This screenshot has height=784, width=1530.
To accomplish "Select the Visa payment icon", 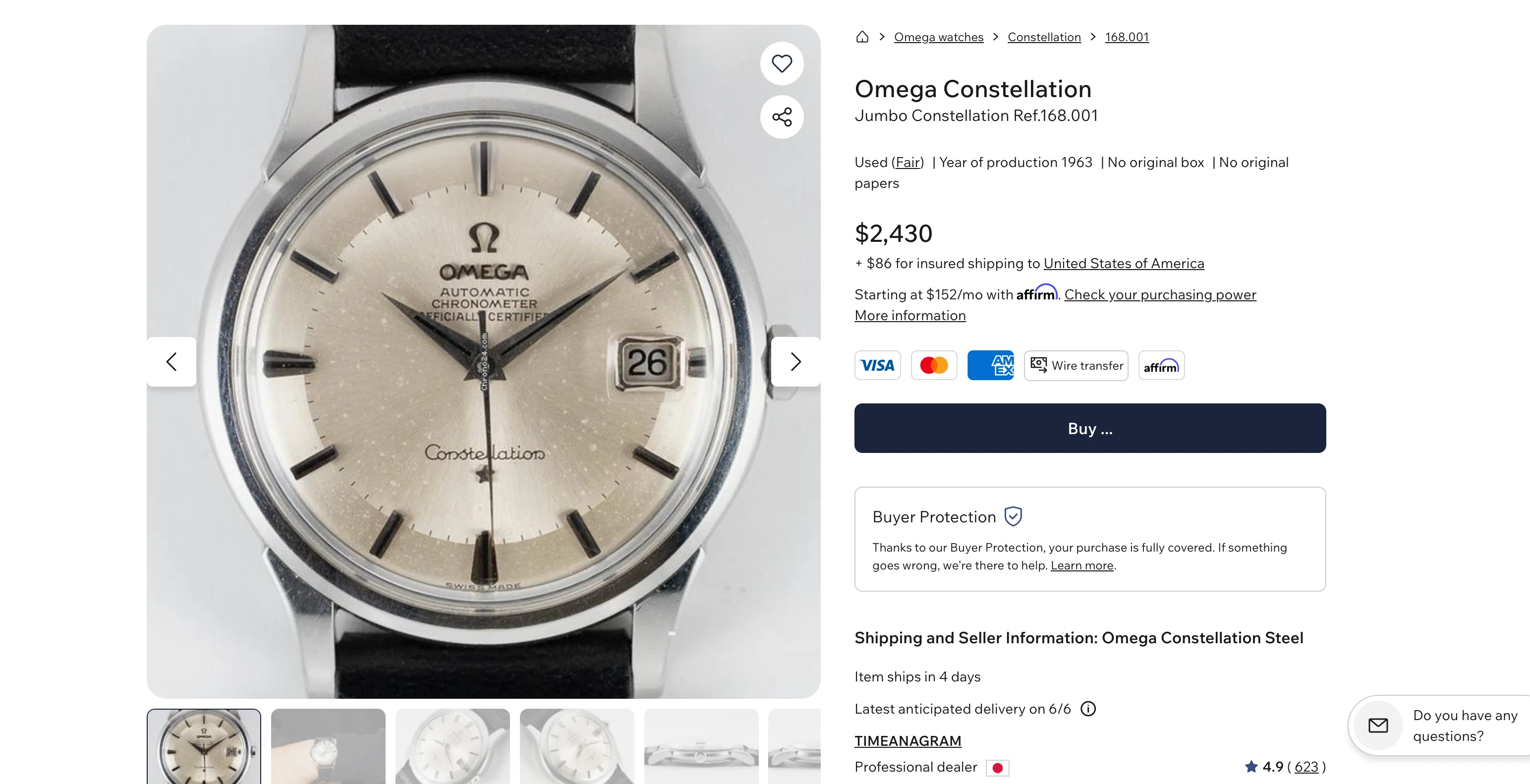I will 877,365.
